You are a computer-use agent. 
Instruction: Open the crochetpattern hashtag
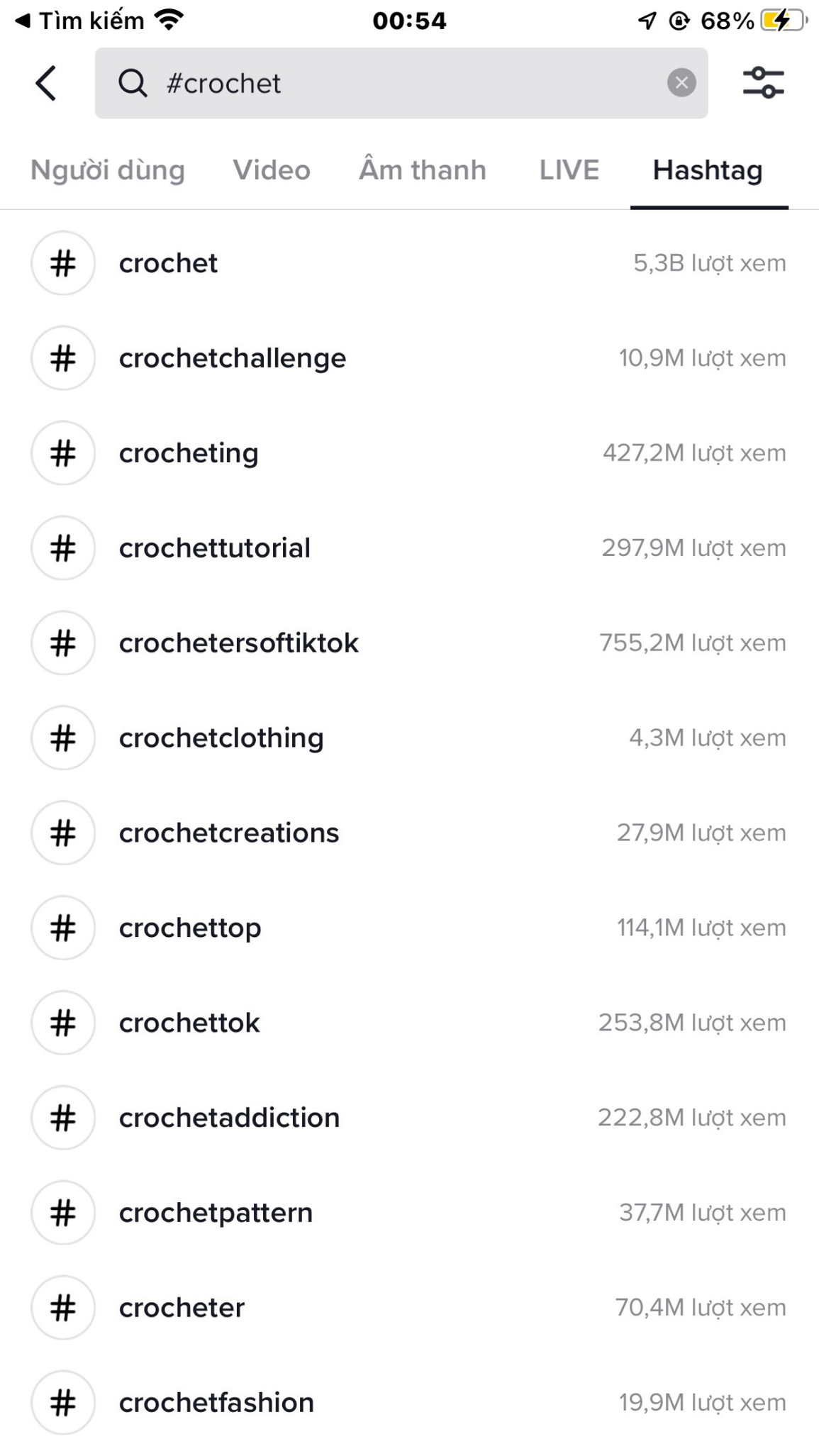pyautogui.click(x=409, y=1213)
